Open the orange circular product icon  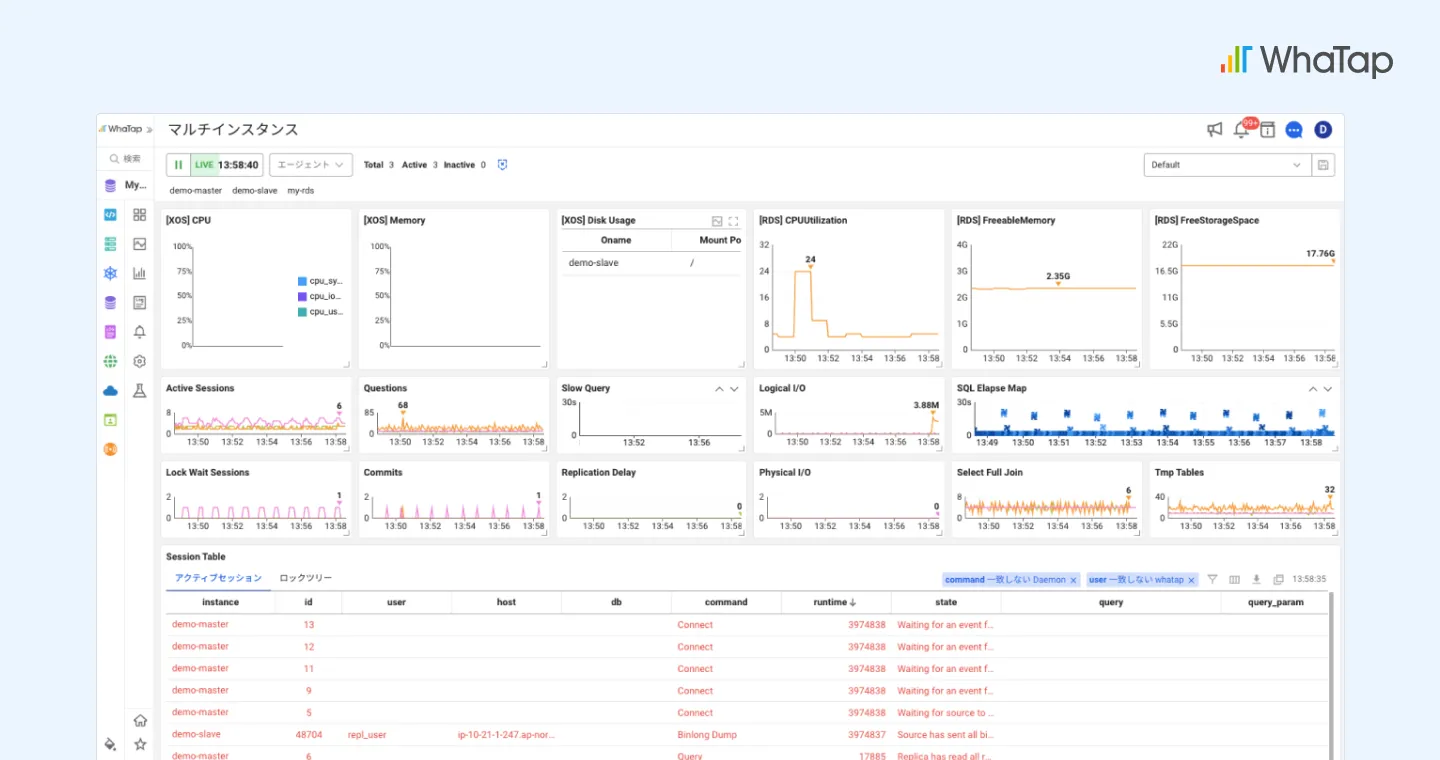[110, 449]
